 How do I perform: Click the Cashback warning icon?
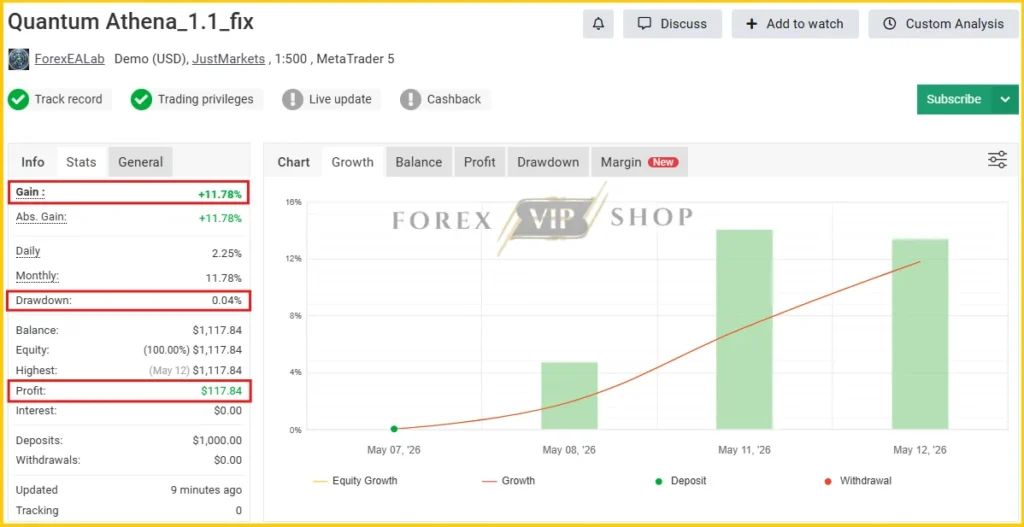point(410,100)
